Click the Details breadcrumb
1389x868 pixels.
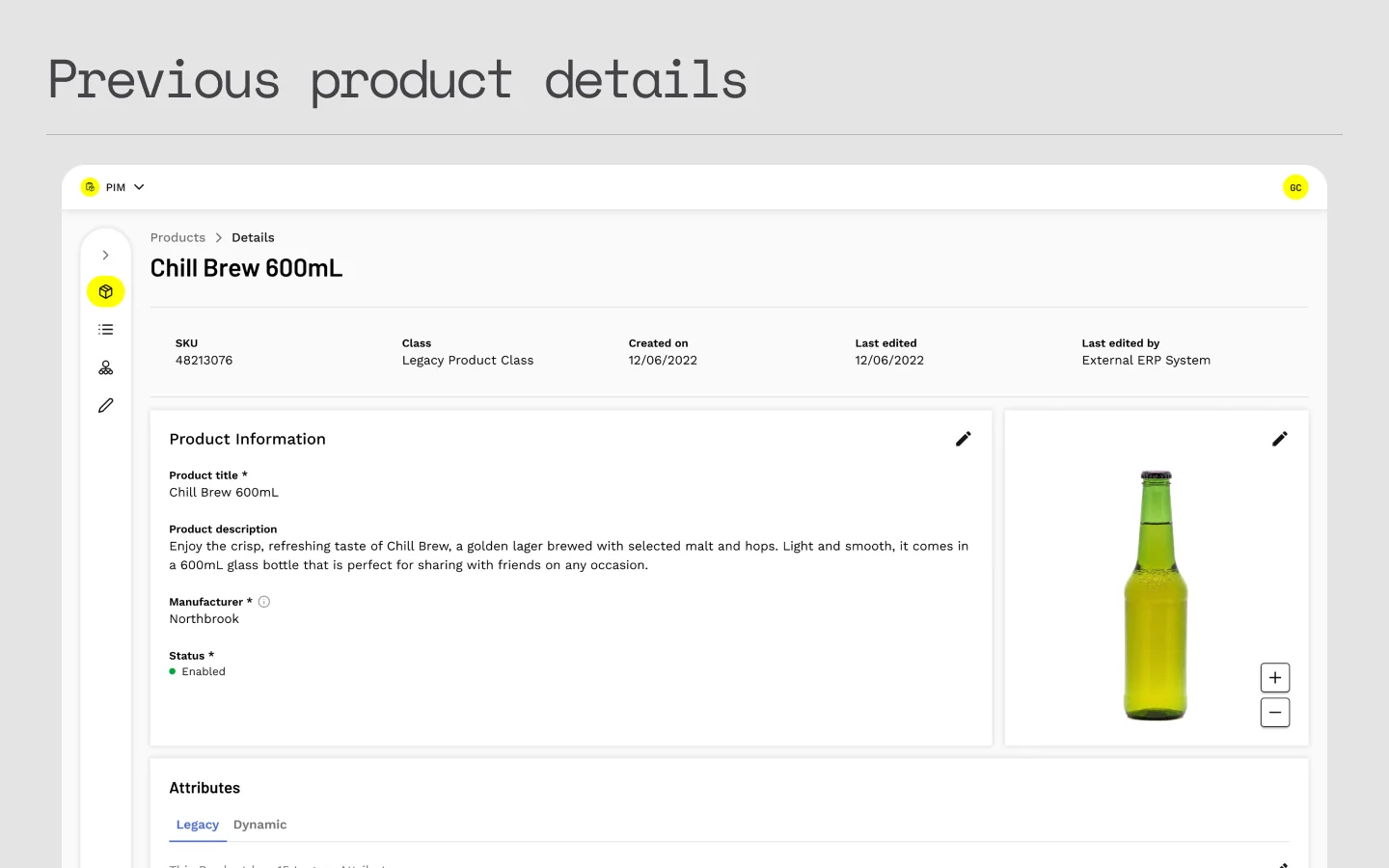pos(253,237)
